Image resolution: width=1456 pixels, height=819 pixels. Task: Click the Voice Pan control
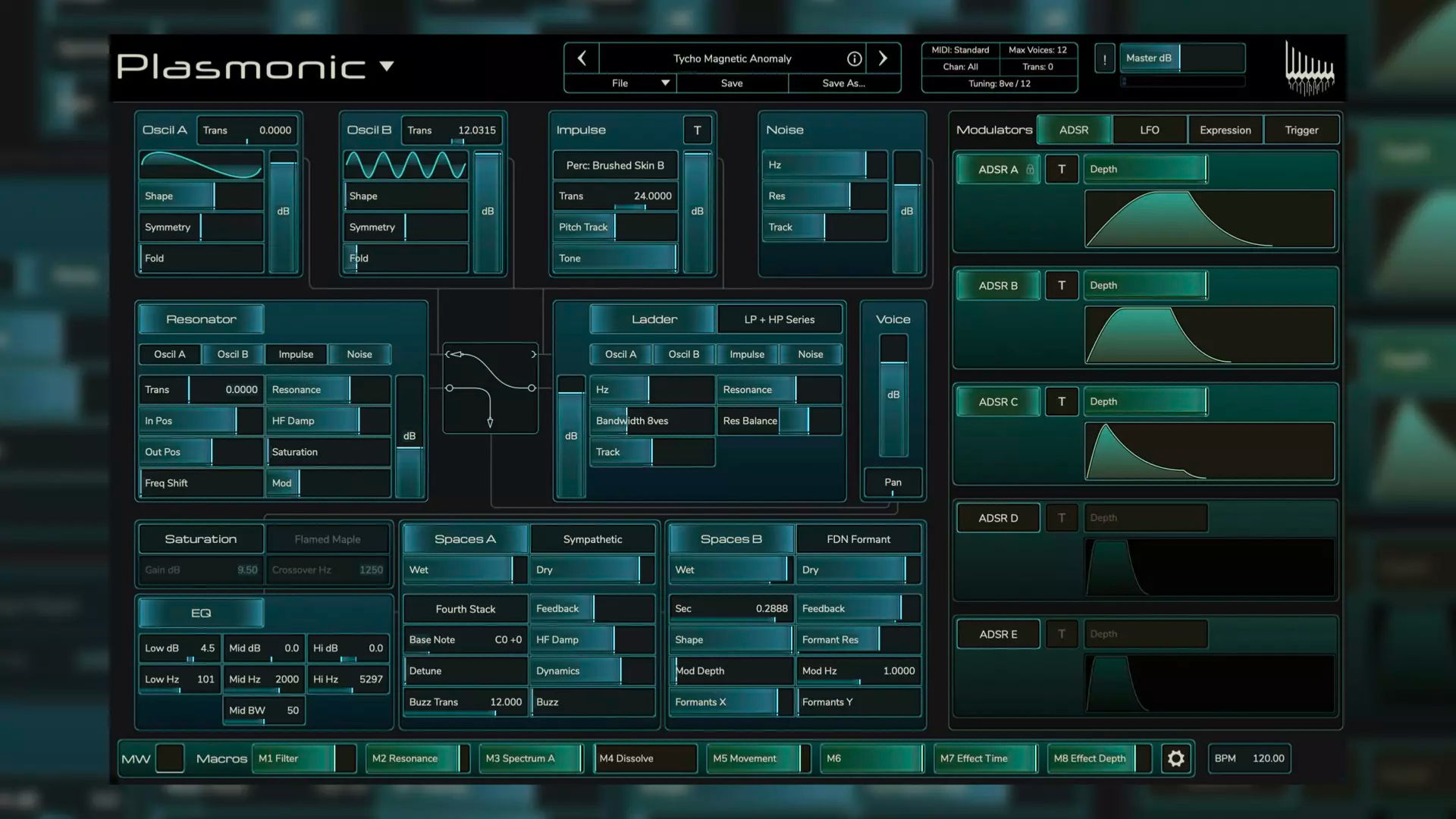click(x=893, y=482)
